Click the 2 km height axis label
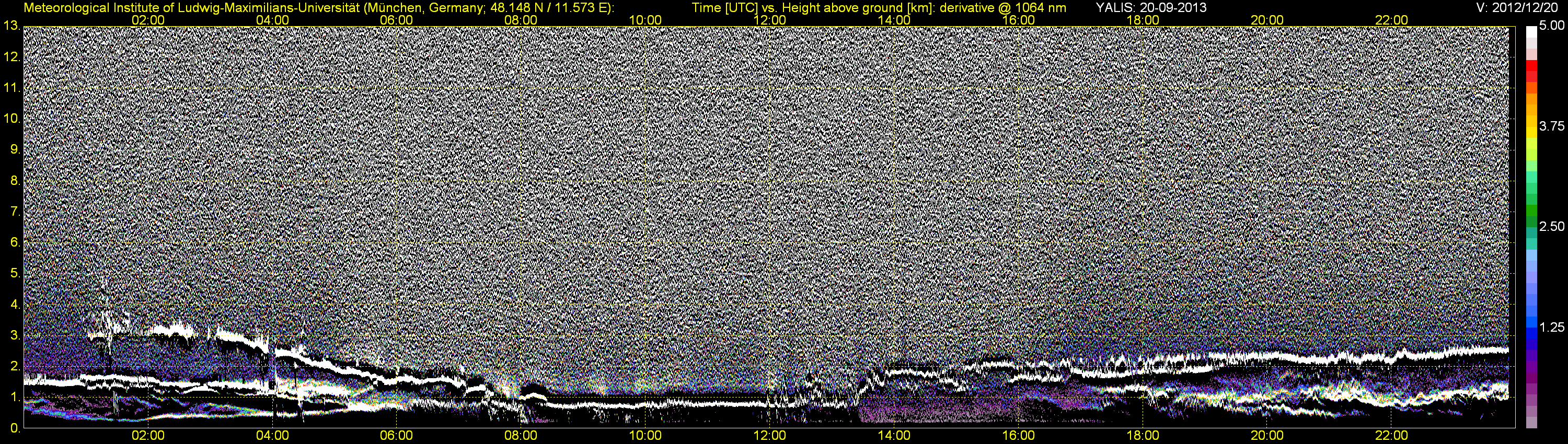 (x=15, y=366)
